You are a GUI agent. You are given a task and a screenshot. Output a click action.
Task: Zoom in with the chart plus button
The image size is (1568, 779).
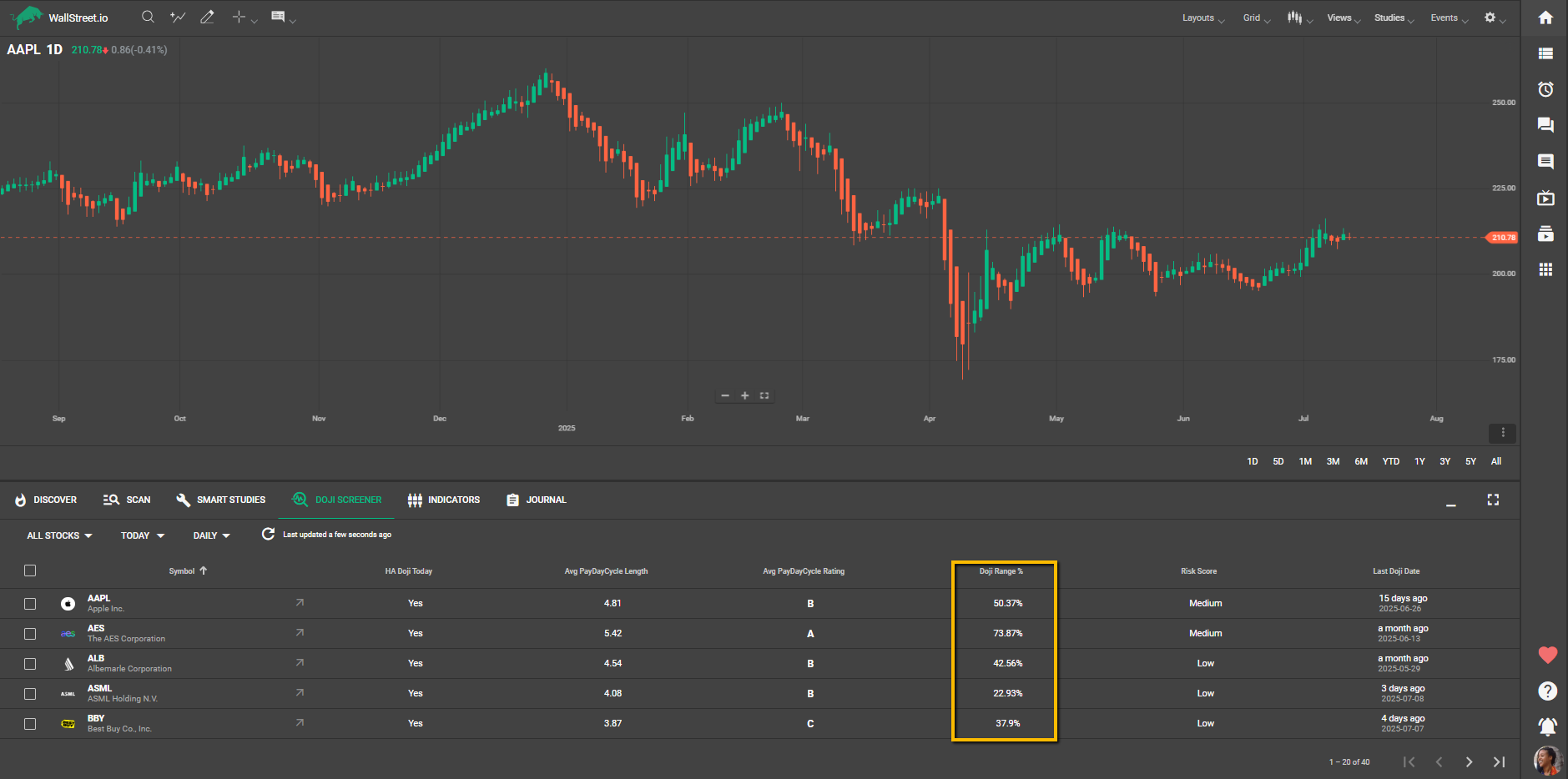click(744, 395)
